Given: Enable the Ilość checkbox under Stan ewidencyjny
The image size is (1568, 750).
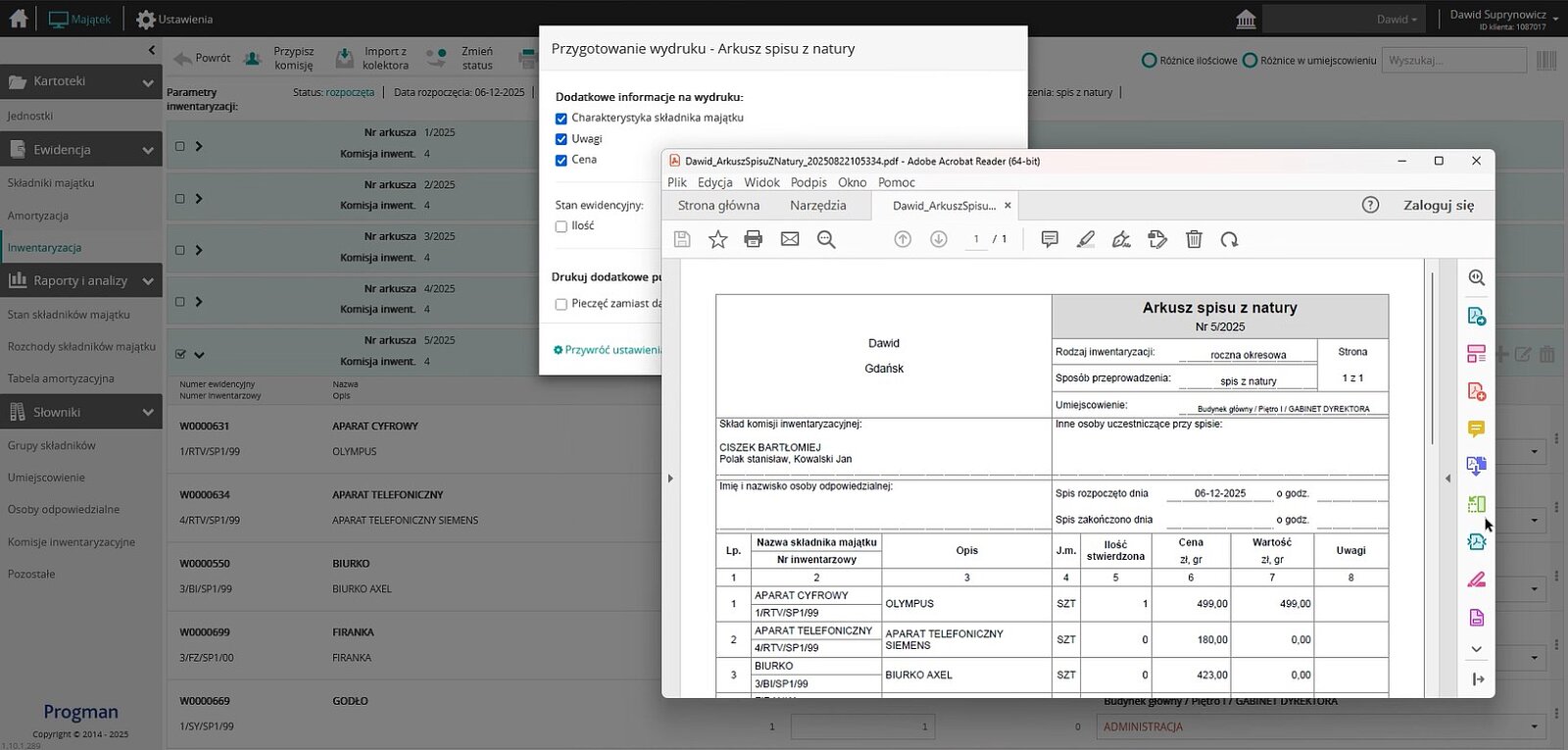Looking at the screenshot, I should [562, 226].
